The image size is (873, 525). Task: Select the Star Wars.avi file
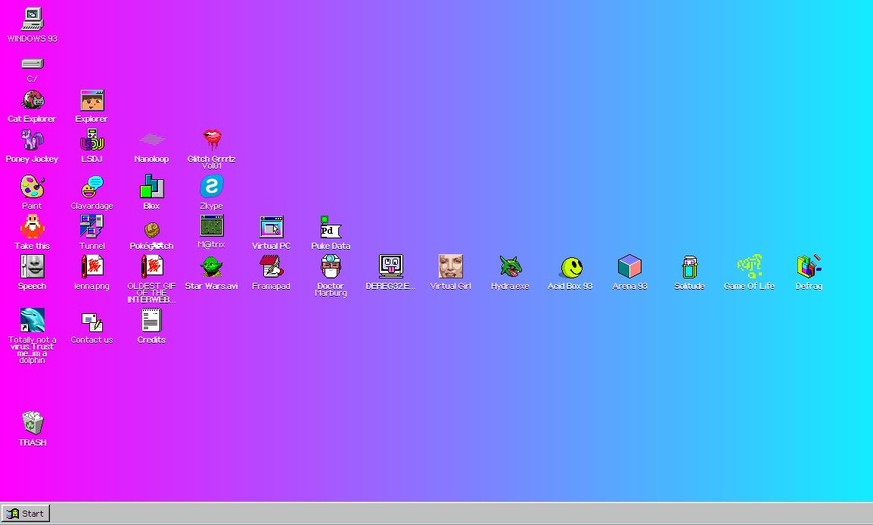[x=211, y=267]
